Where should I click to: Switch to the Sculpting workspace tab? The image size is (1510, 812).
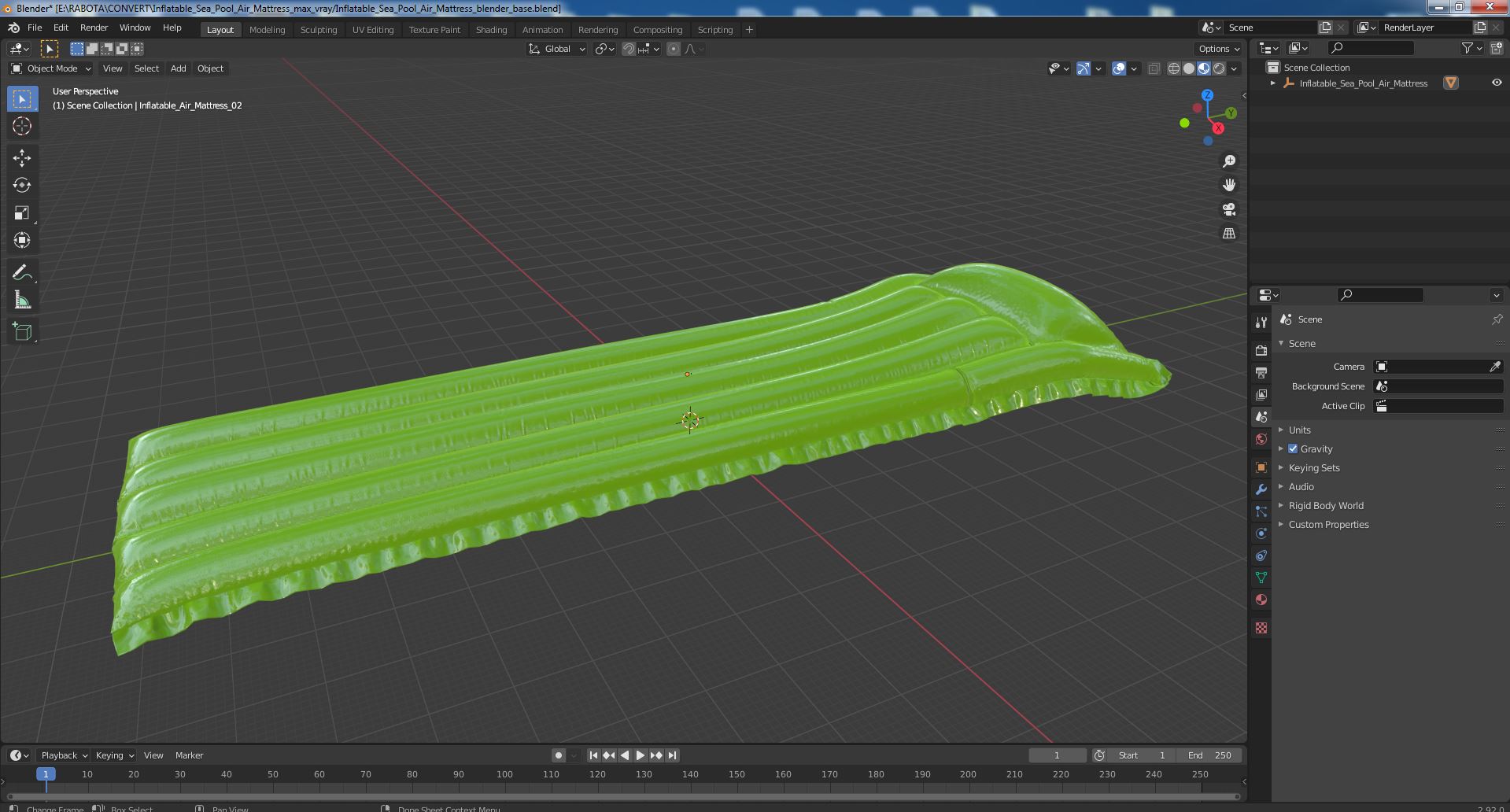(319, 30)
